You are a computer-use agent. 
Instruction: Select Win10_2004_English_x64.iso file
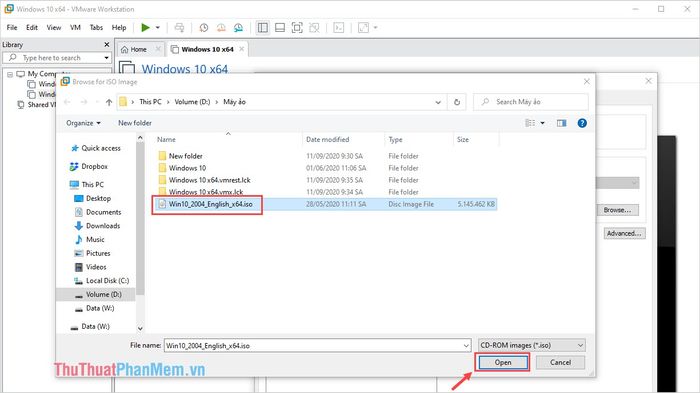[210, 204]
